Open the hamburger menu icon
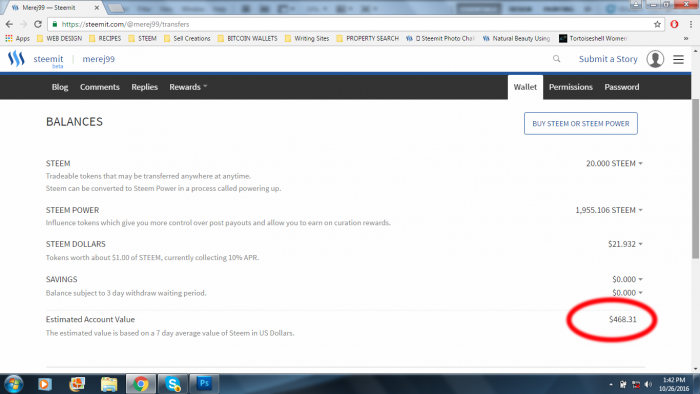This screenshot has width=700, height=394. (x=678, y=59)
